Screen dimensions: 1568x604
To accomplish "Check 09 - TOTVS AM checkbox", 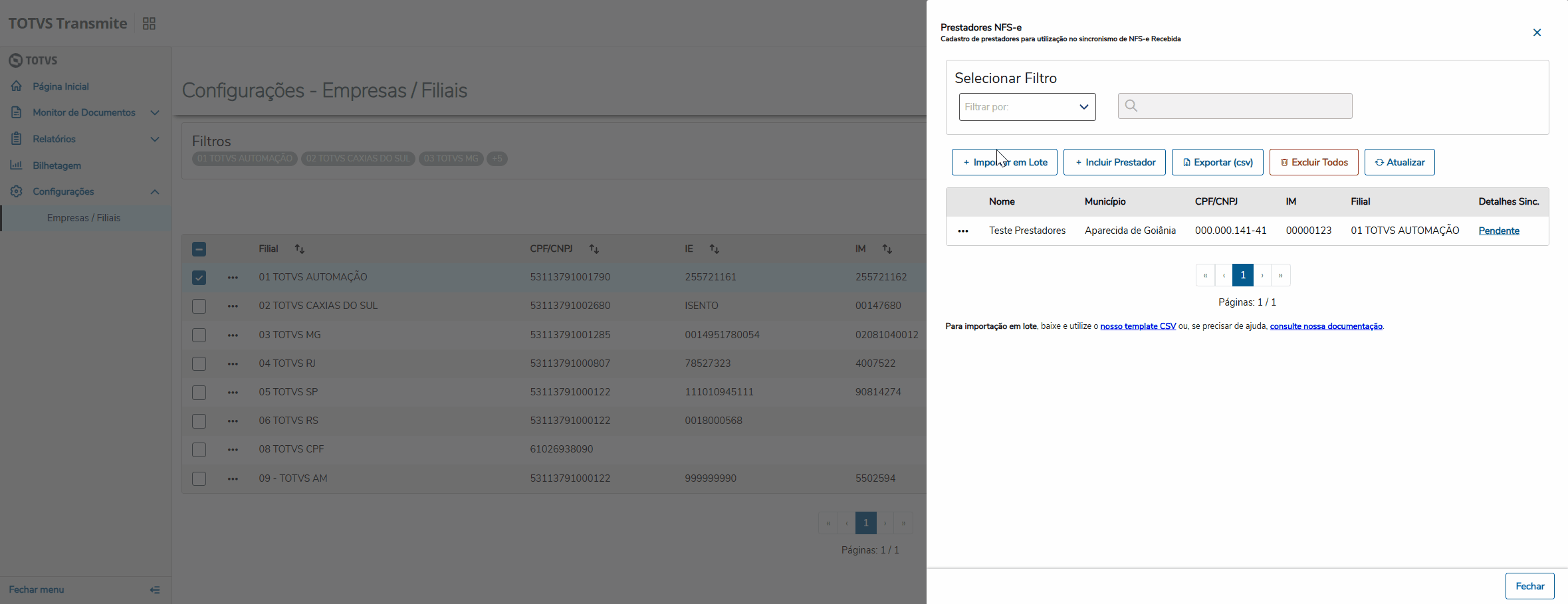I will click(199, 478).
